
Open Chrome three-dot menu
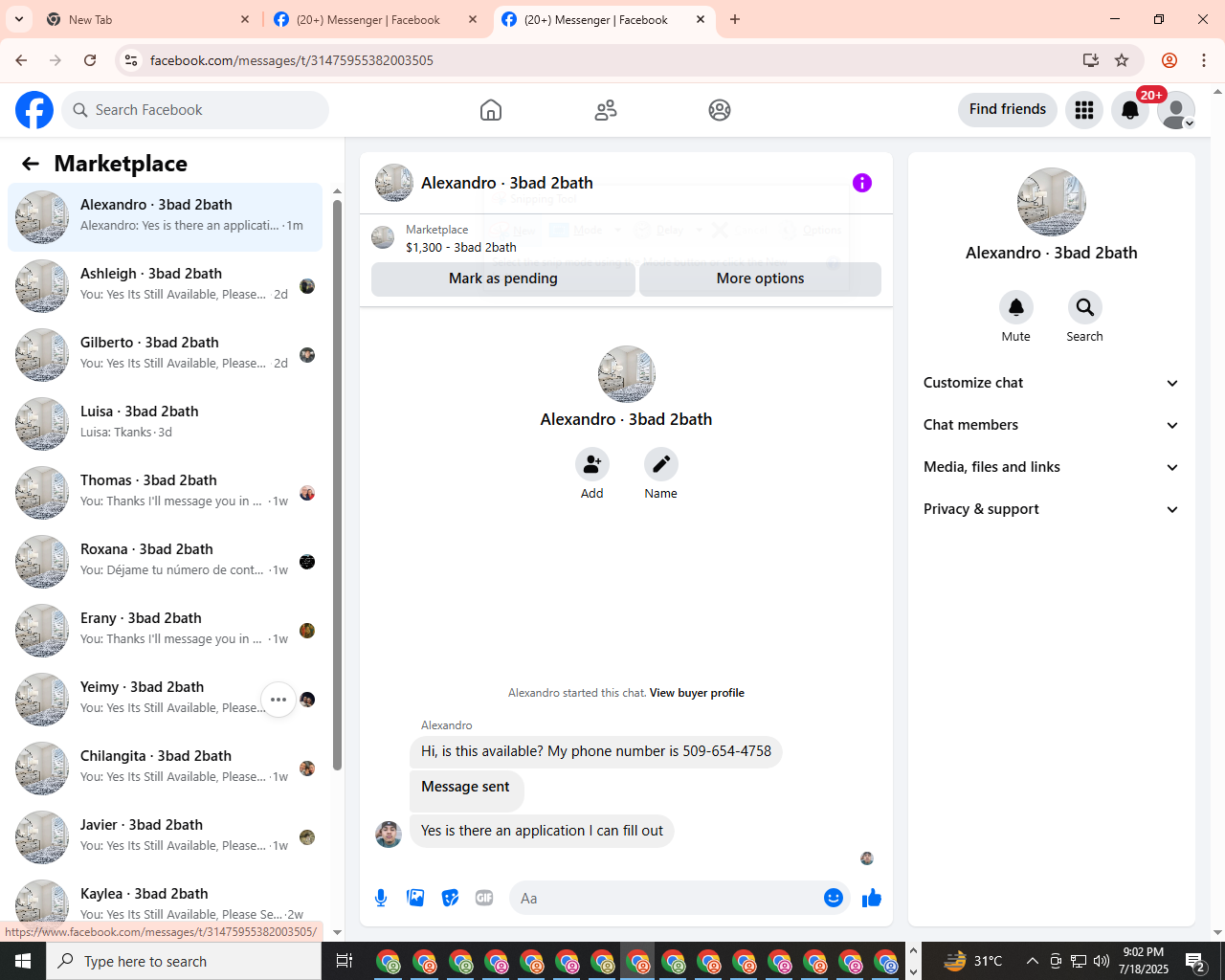pos(1204,60)
